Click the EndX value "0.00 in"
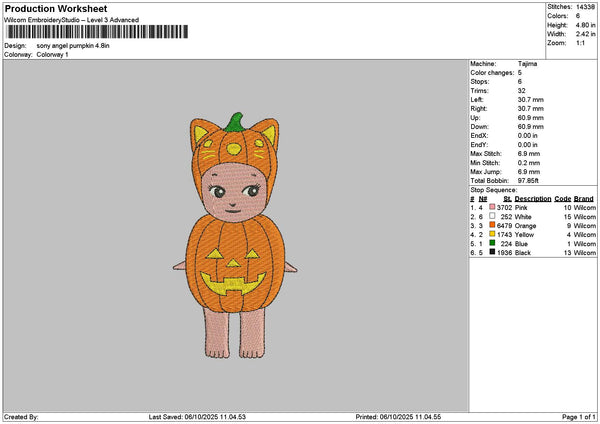The width and height of the screenshot is (600, 424). pos(528,135)
